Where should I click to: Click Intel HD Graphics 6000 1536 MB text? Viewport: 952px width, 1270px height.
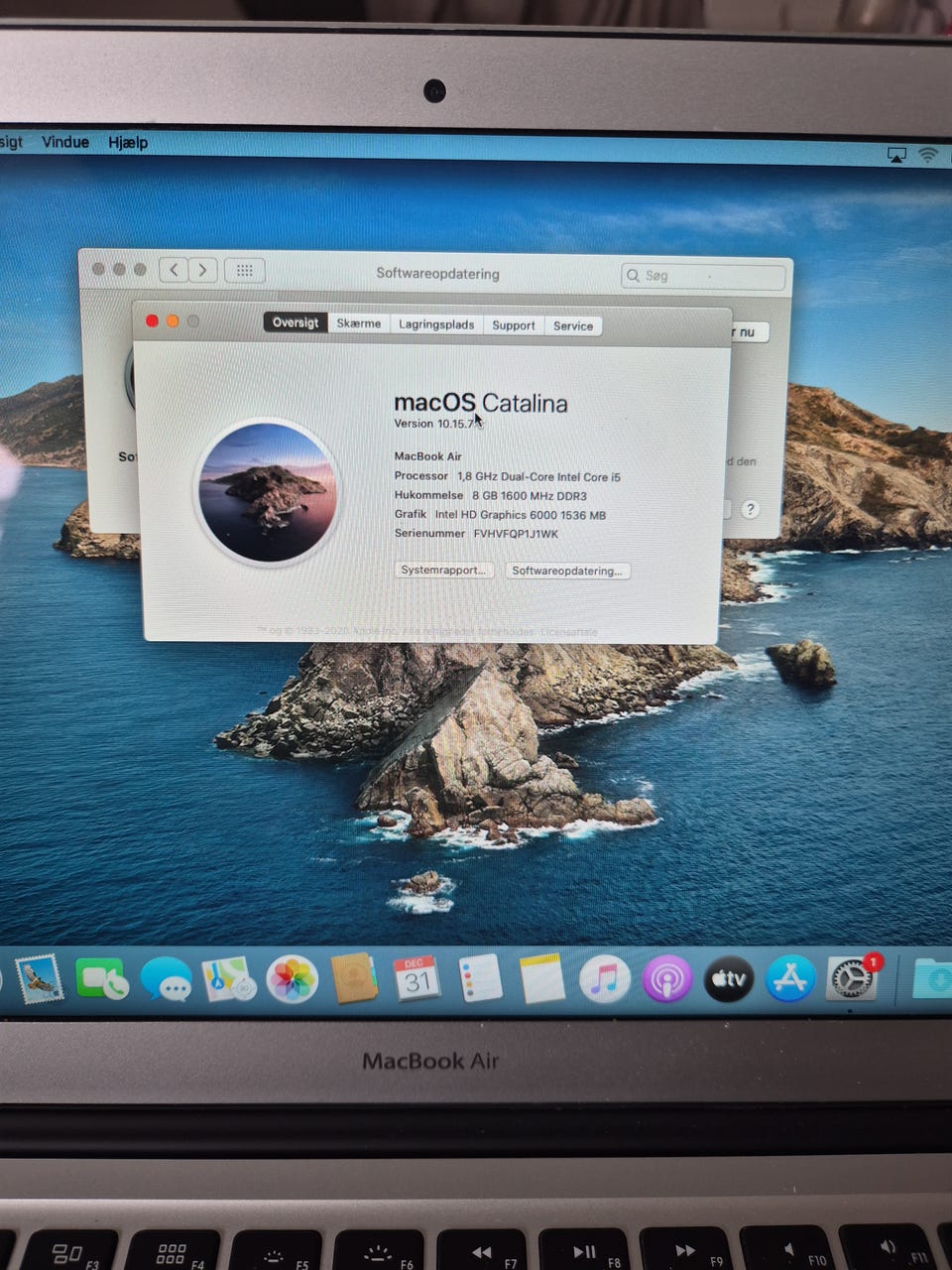tap(521, 515)
